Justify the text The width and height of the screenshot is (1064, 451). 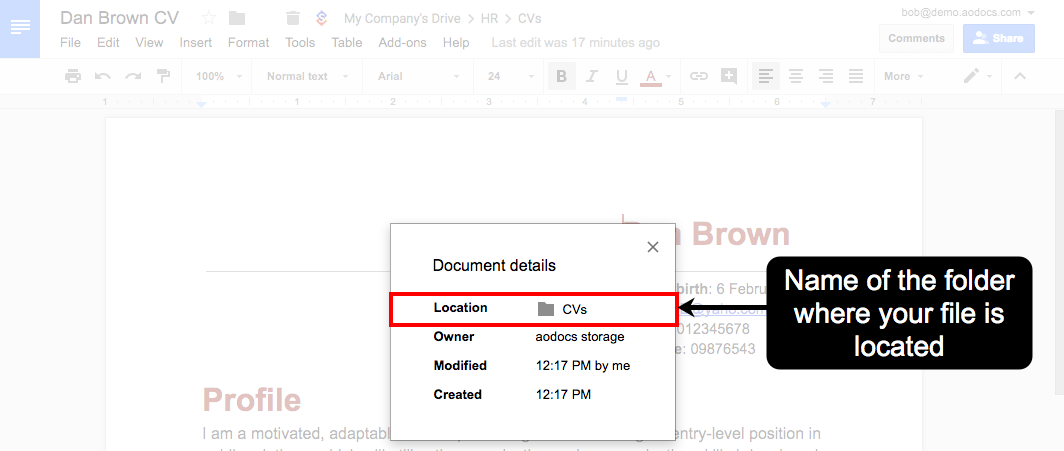coord(856,76)
